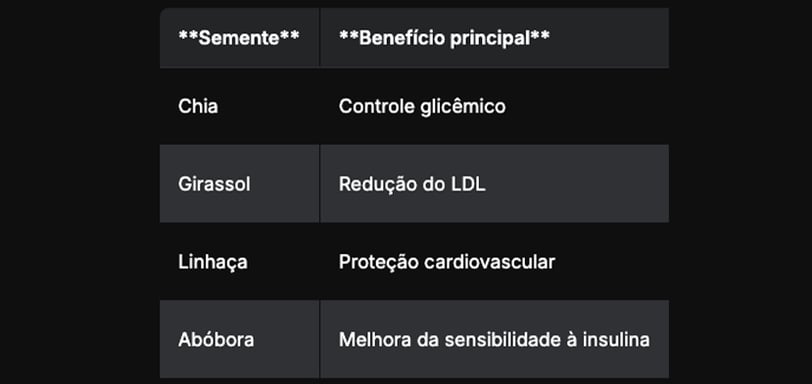The width and height of the screenshot is (812, 384).
Task: Select the Chia cell
Action: [x=240, y=107]
